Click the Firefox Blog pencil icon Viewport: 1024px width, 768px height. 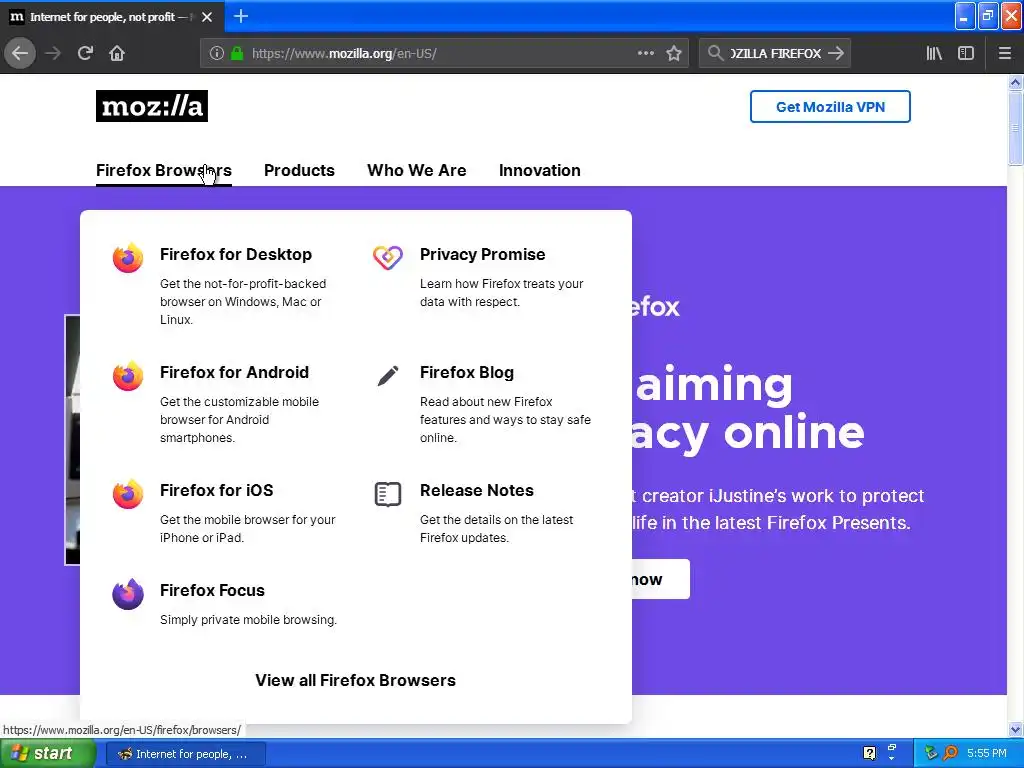[x=388, y=376]
